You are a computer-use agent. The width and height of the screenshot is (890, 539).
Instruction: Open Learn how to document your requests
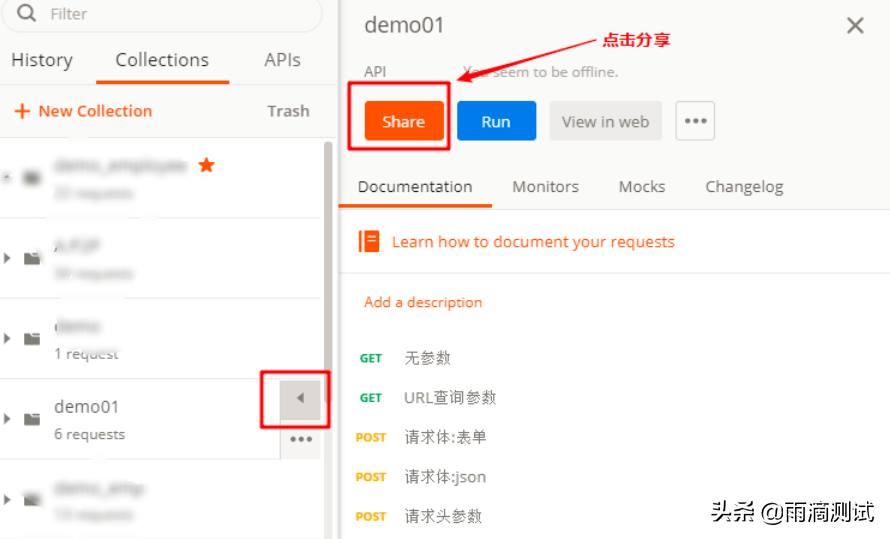tap(533, 242)
